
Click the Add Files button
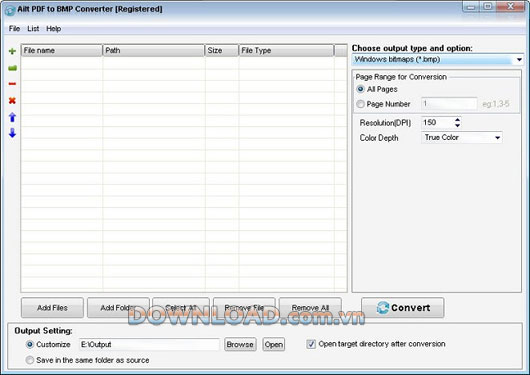coord(52,308)
